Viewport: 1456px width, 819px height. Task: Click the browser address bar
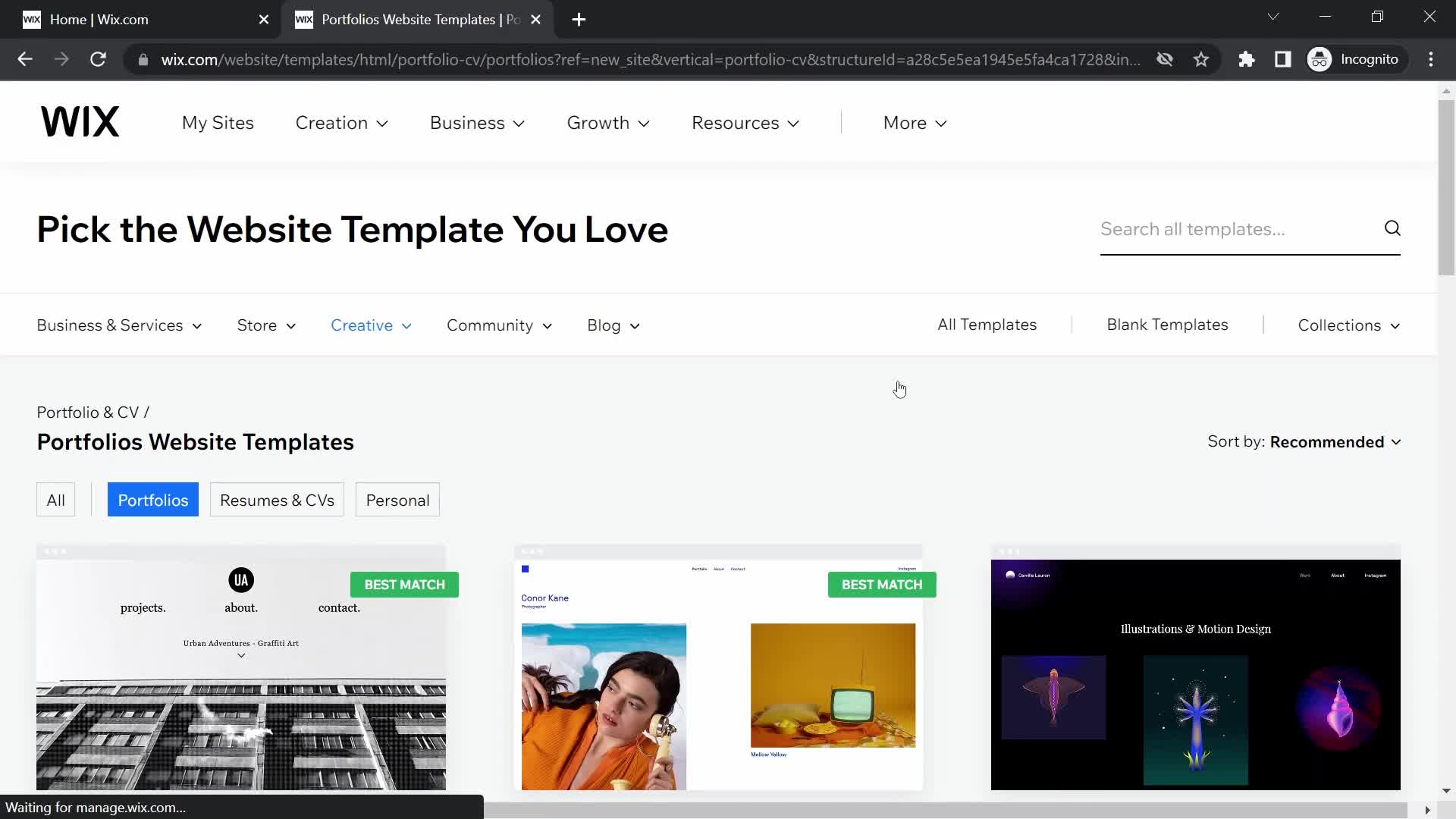650,59
